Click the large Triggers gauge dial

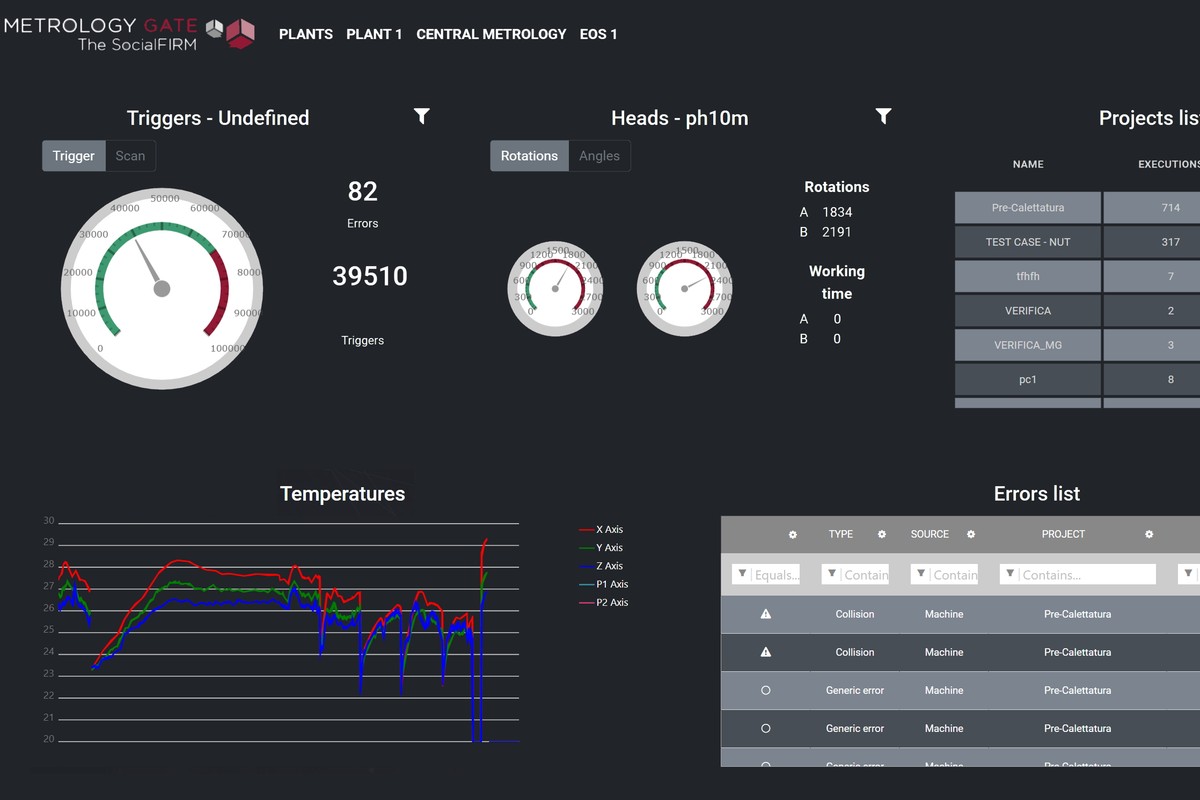(162, 288)
